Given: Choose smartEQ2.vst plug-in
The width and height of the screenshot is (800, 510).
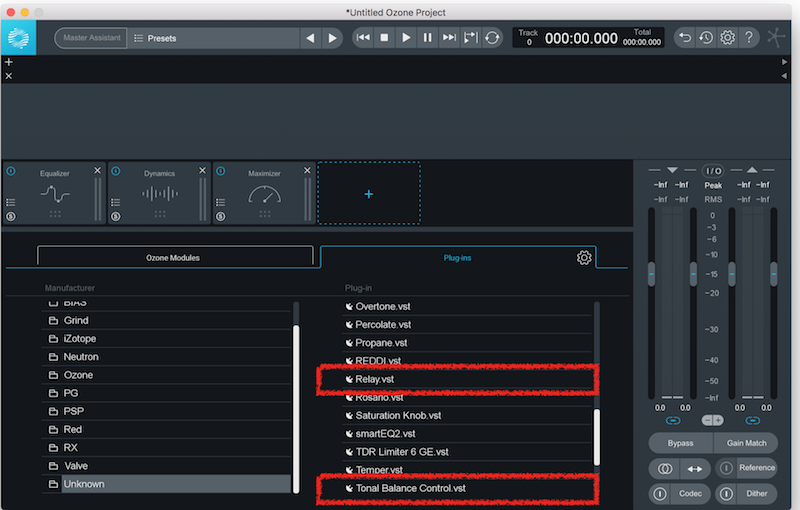Looking at the screenshot, I should pos(467,434).
